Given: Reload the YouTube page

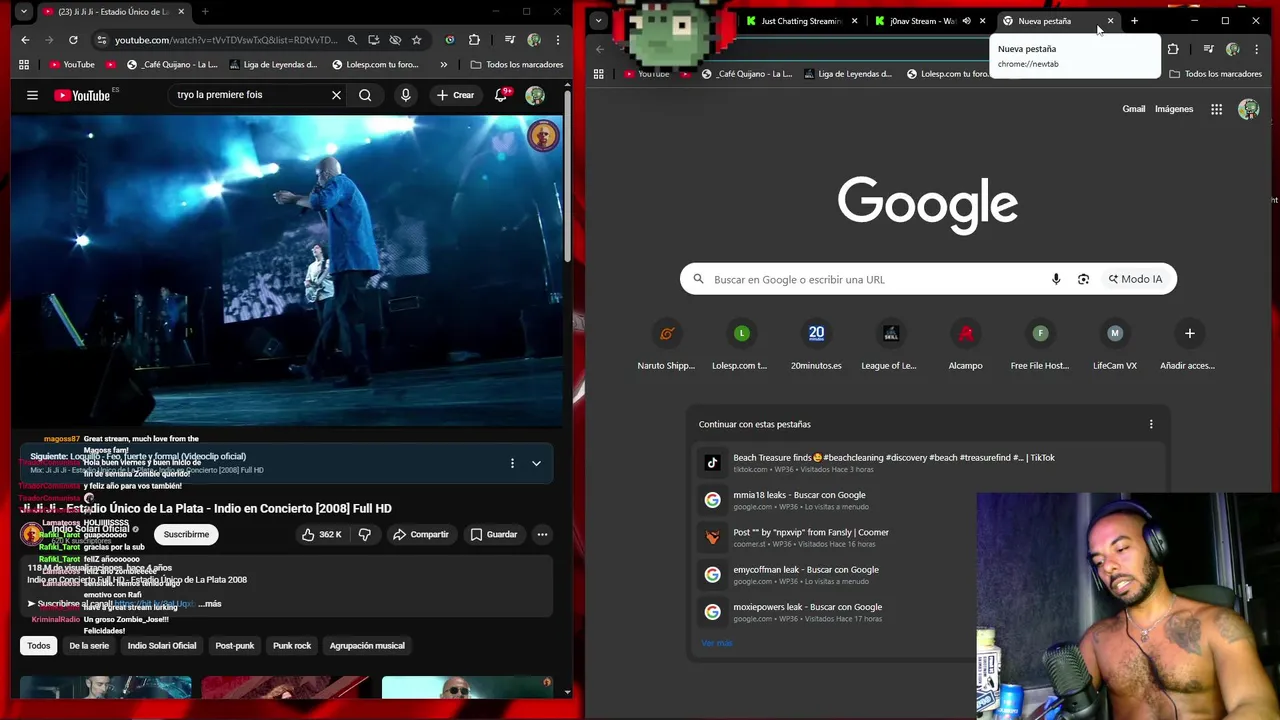Looking at the screenshot, I should (73, 40).
